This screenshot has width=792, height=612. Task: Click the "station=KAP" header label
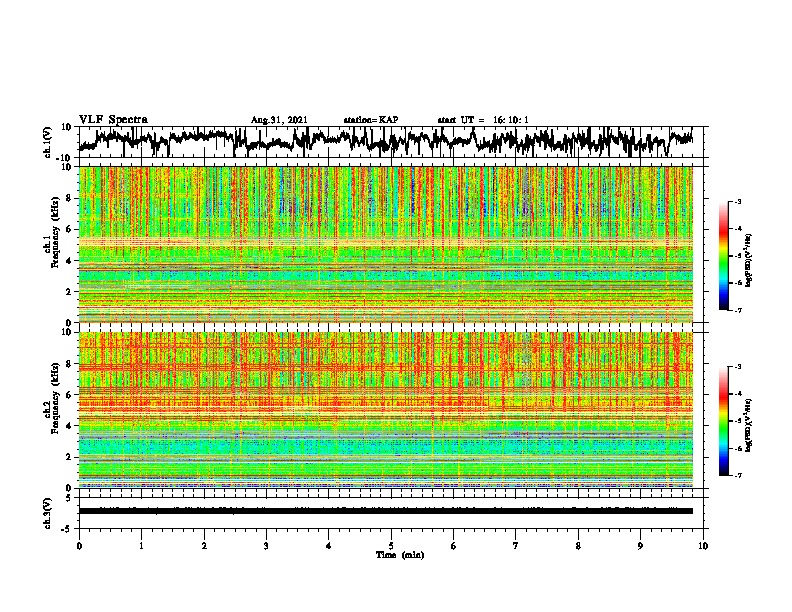click(x=371, y=120)
